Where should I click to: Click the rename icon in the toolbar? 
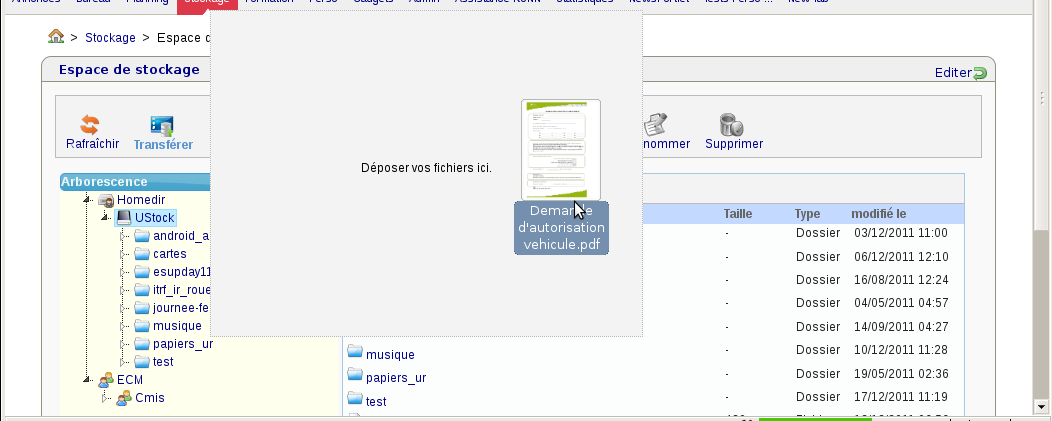click(x=656, y=124)
